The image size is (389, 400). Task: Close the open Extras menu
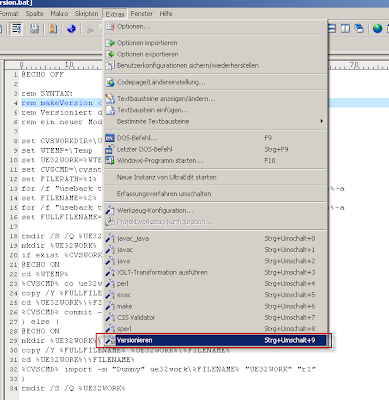pyautogui.click(x=115, y=14)
